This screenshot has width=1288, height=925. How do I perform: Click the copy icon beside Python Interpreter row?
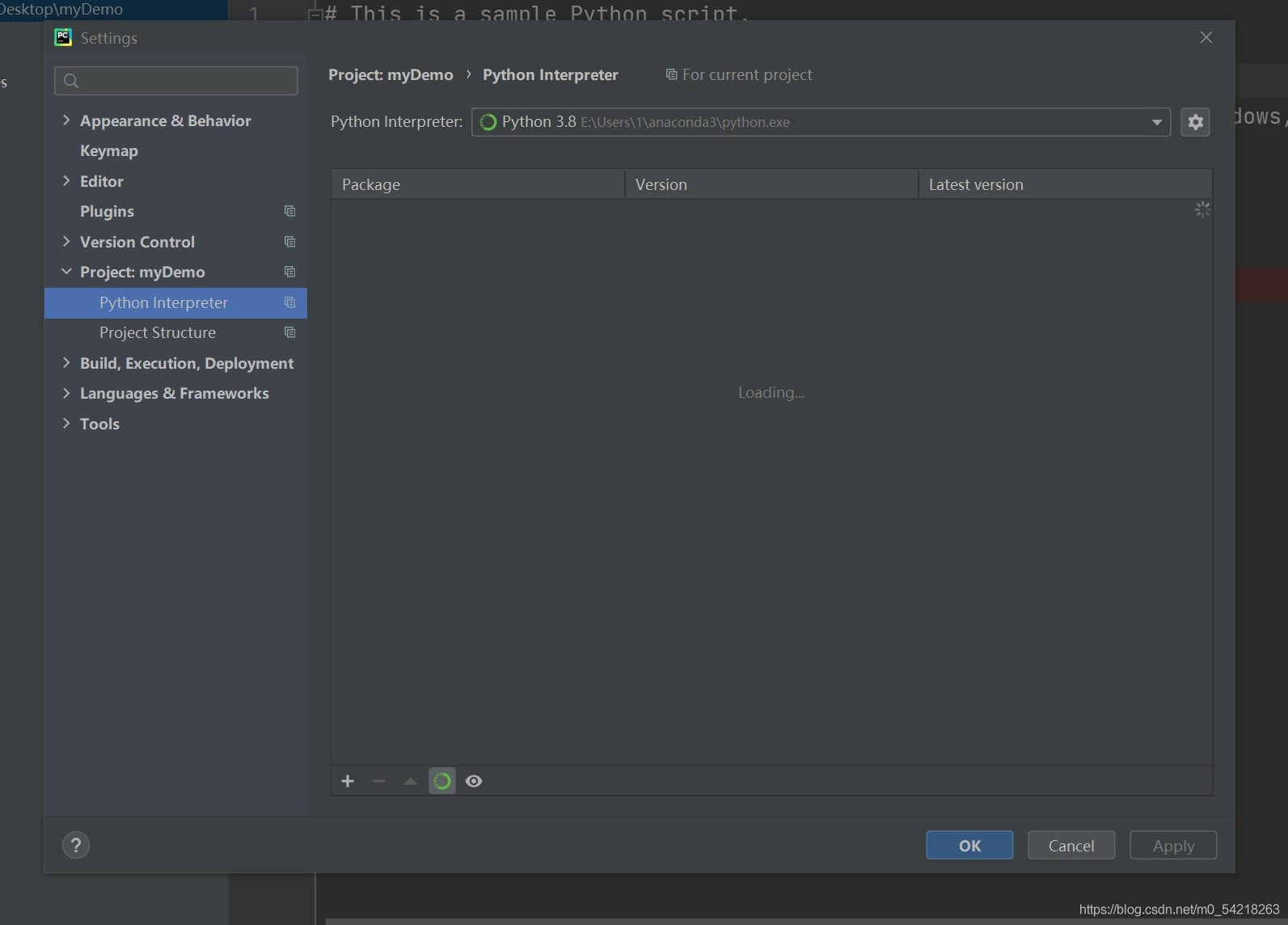[x=289, y=302]
